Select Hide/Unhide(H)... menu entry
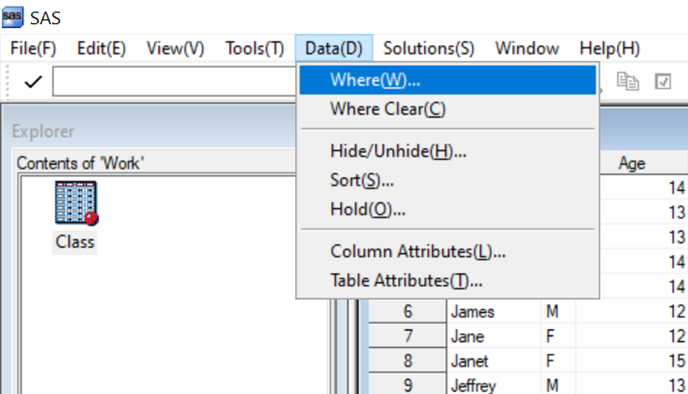 (448, 151)
